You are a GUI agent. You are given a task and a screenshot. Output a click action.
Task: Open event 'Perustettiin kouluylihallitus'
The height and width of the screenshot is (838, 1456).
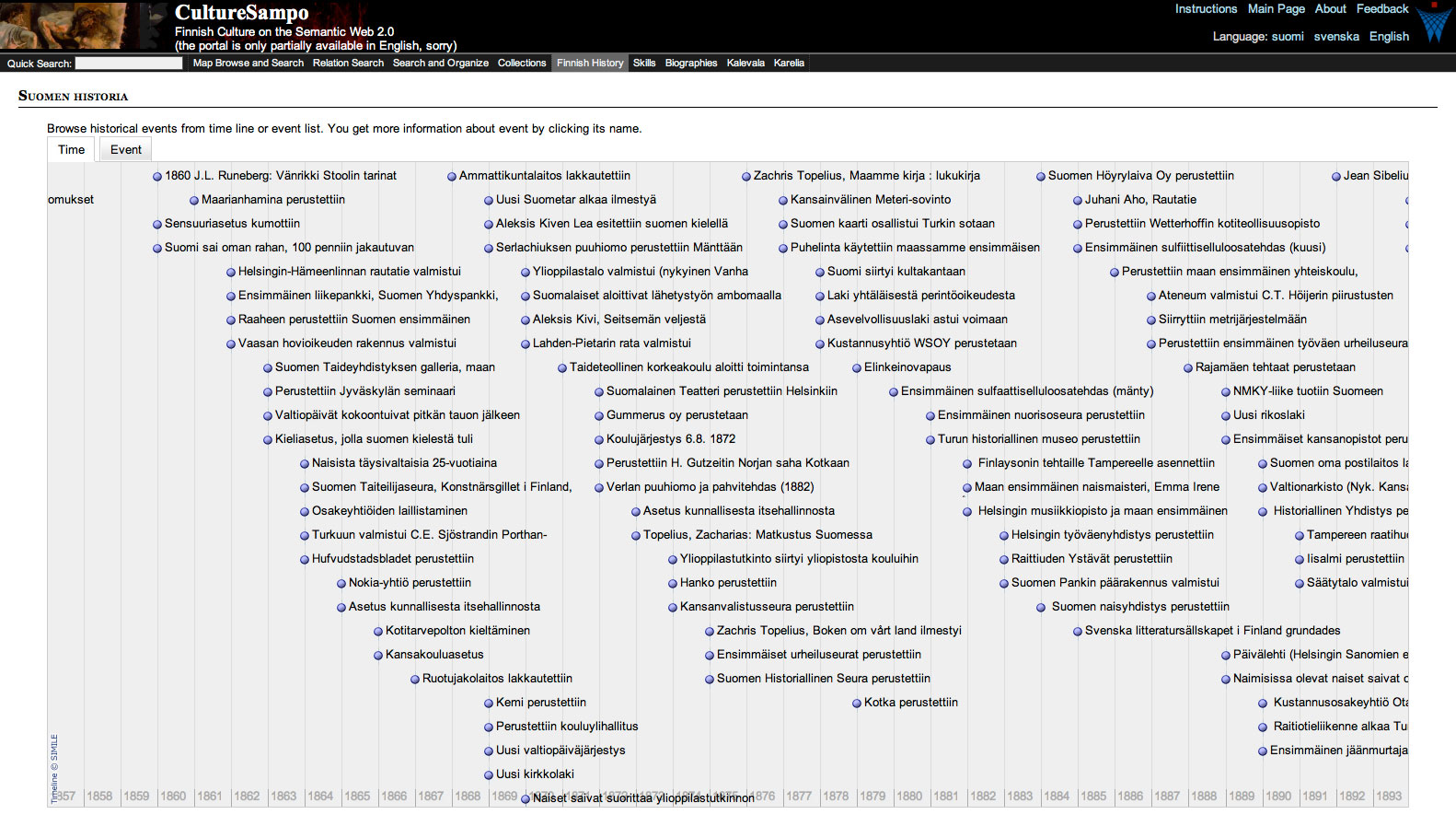tap(567, 727)
